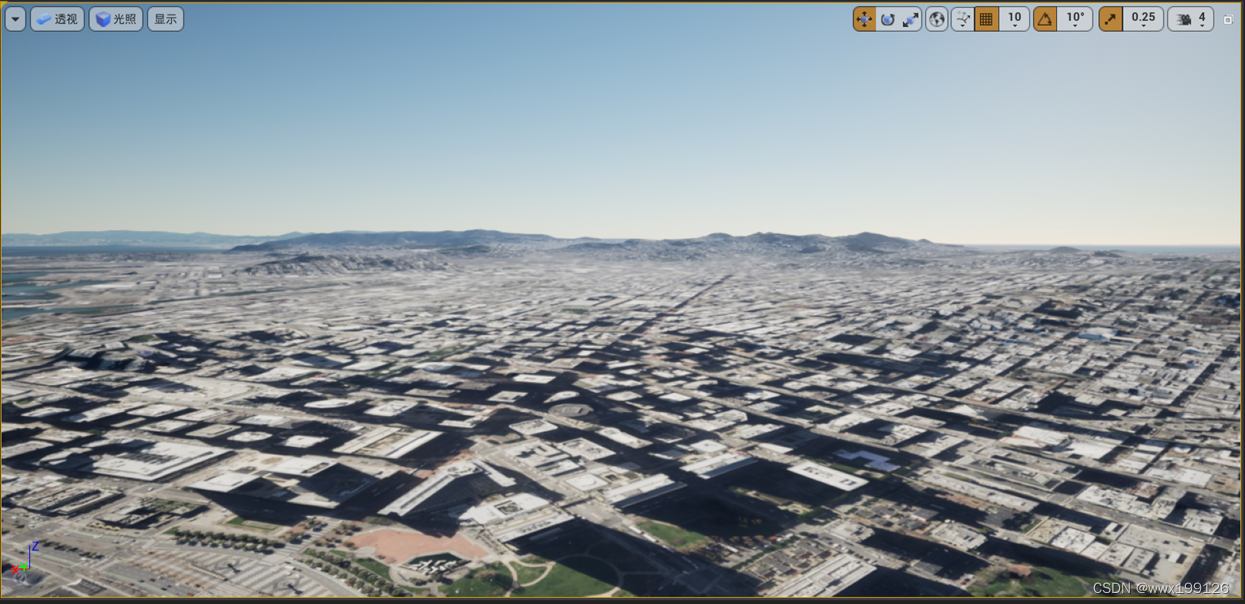This screenshot has width=1245, height=604.
Task: Open the surface snapping options icon
Action: point(963,18)
